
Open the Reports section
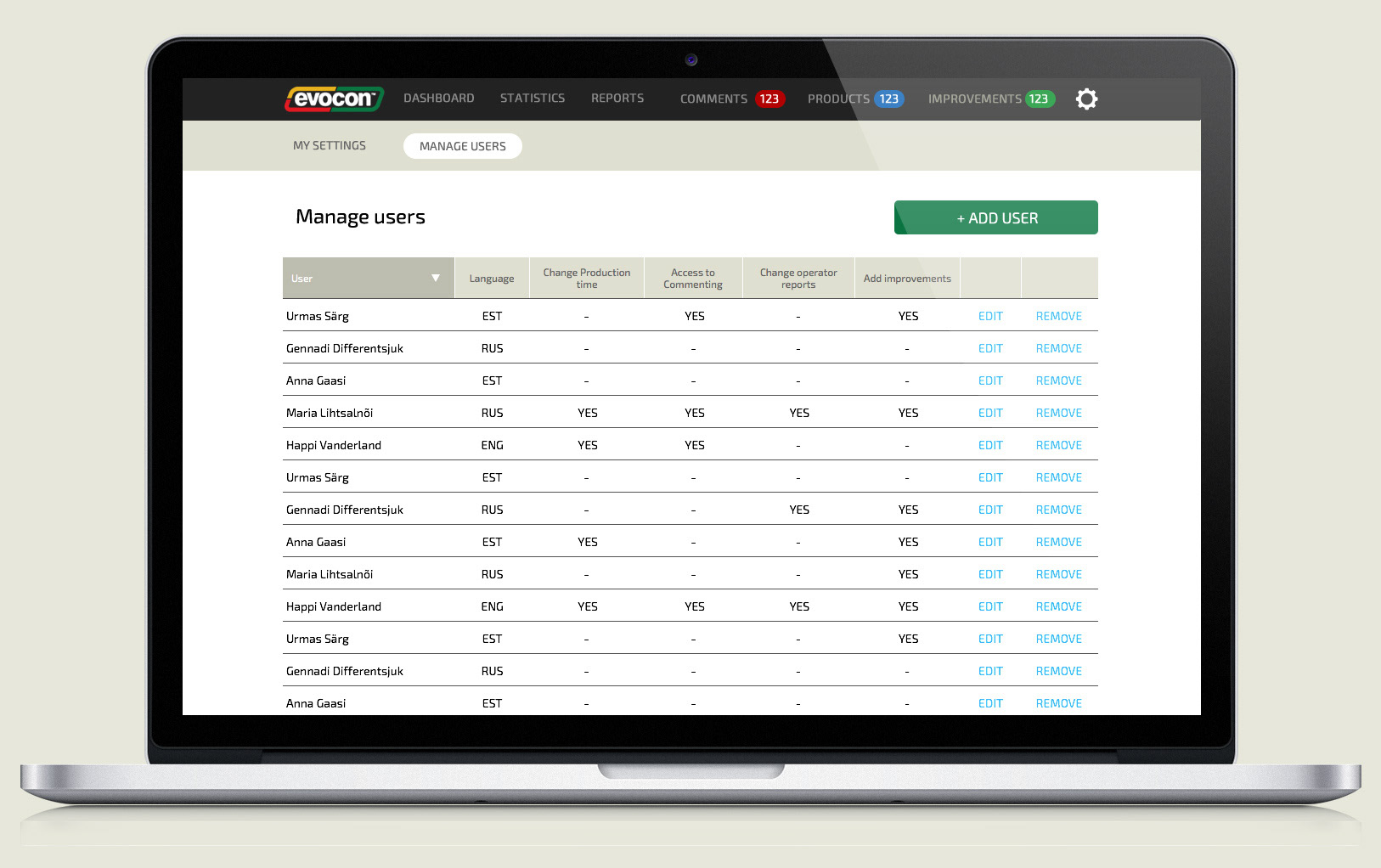617,99
